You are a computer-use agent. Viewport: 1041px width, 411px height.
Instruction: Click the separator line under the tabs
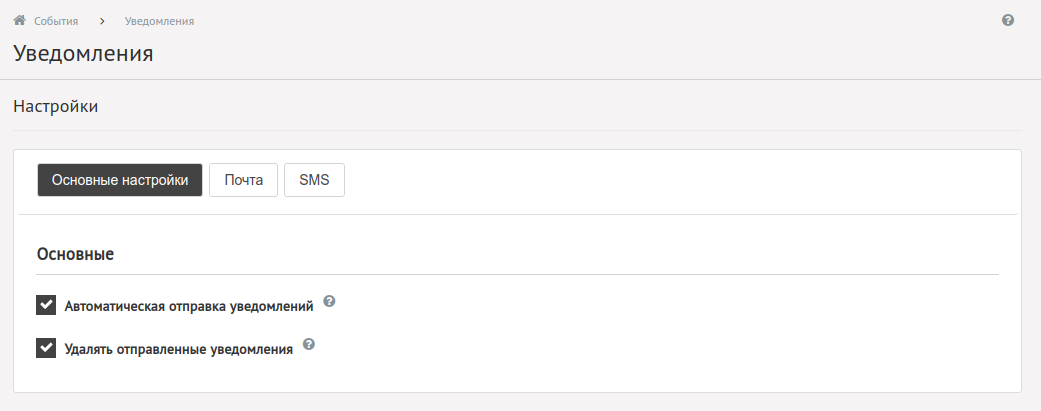(517, 214)
